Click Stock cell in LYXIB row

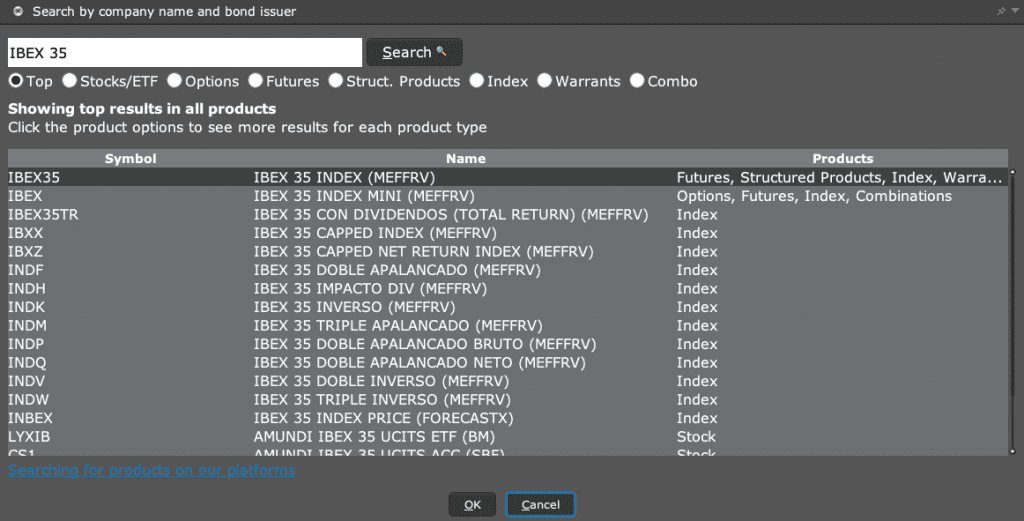coord(696,436)
